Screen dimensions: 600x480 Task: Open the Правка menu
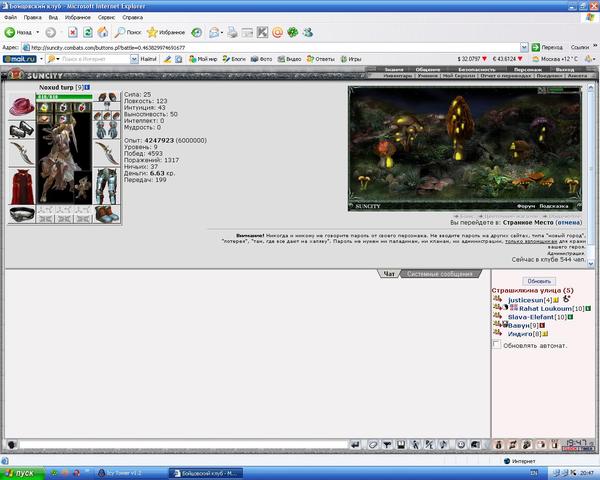tap(33, 17)
